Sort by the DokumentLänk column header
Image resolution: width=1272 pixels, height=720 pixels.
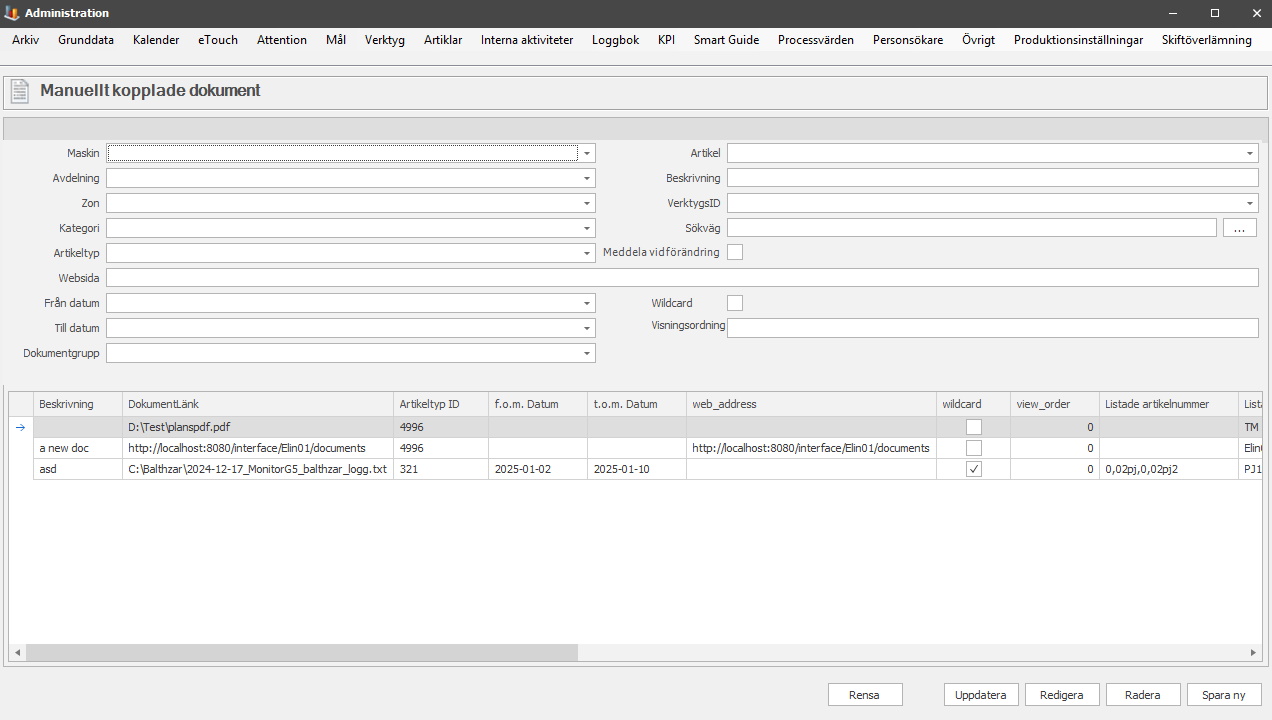258,404
